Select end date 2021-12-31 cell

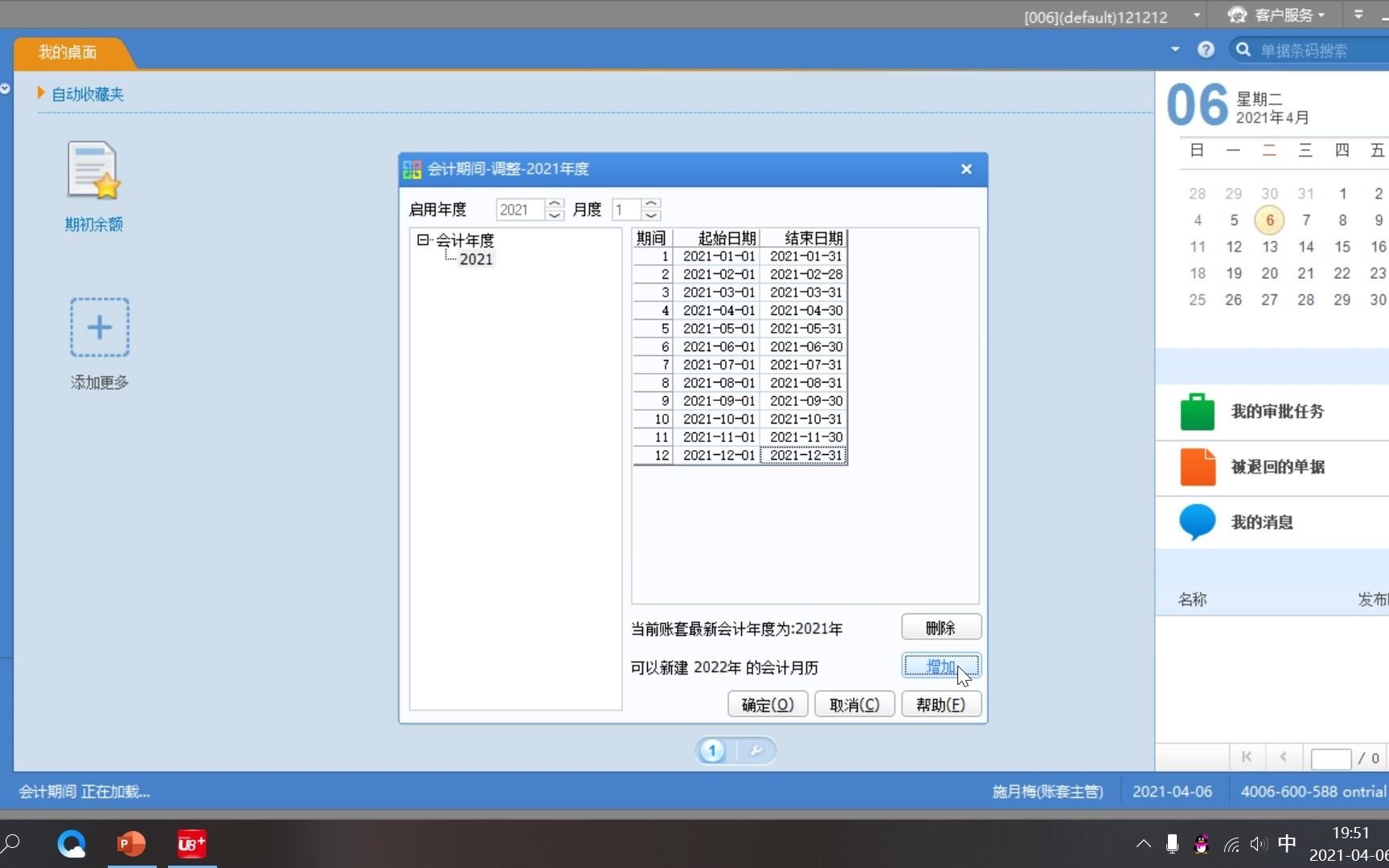click(804, 456)
